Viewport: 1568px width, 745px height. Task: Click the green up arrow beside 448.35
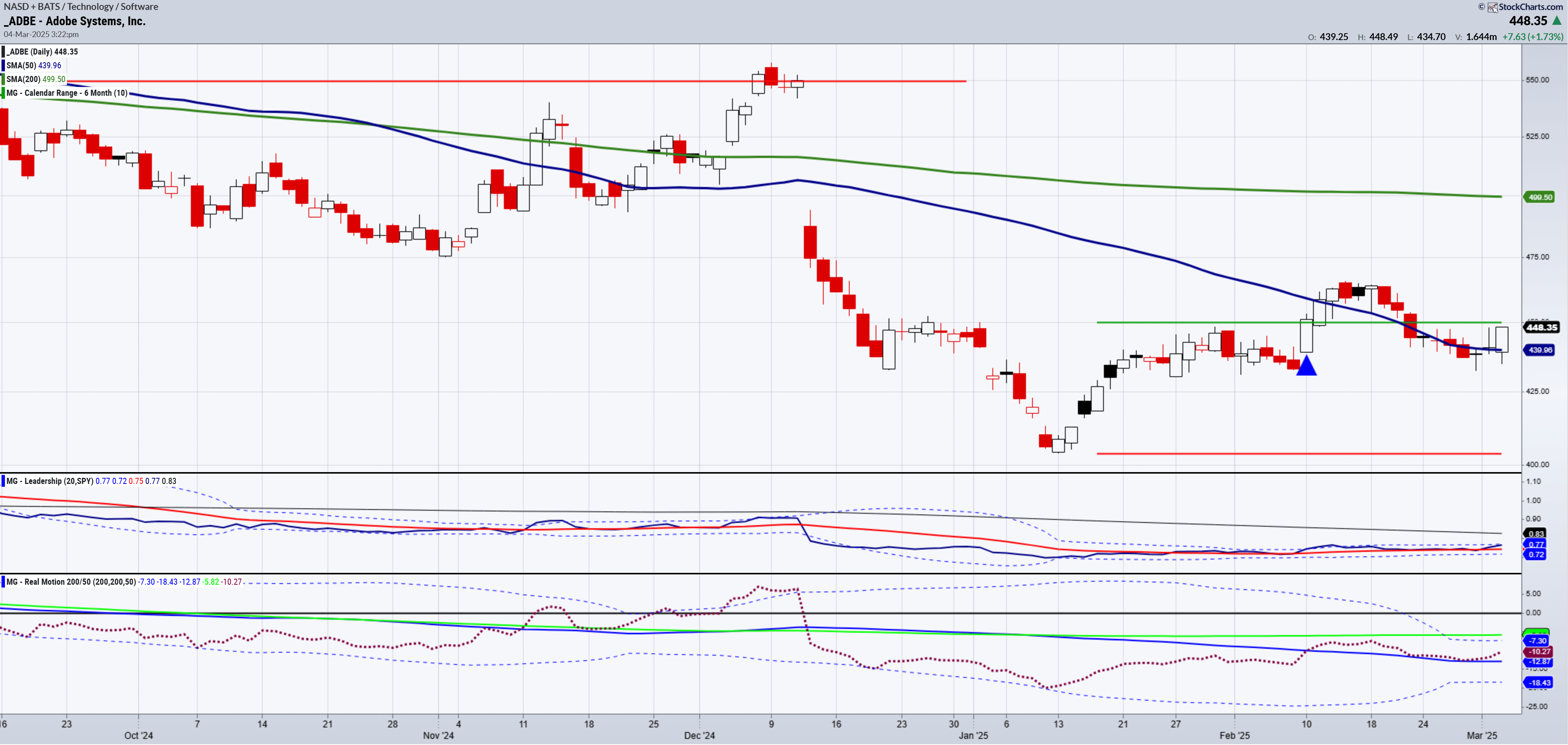pyautogui.click(x=1557, y=21)
